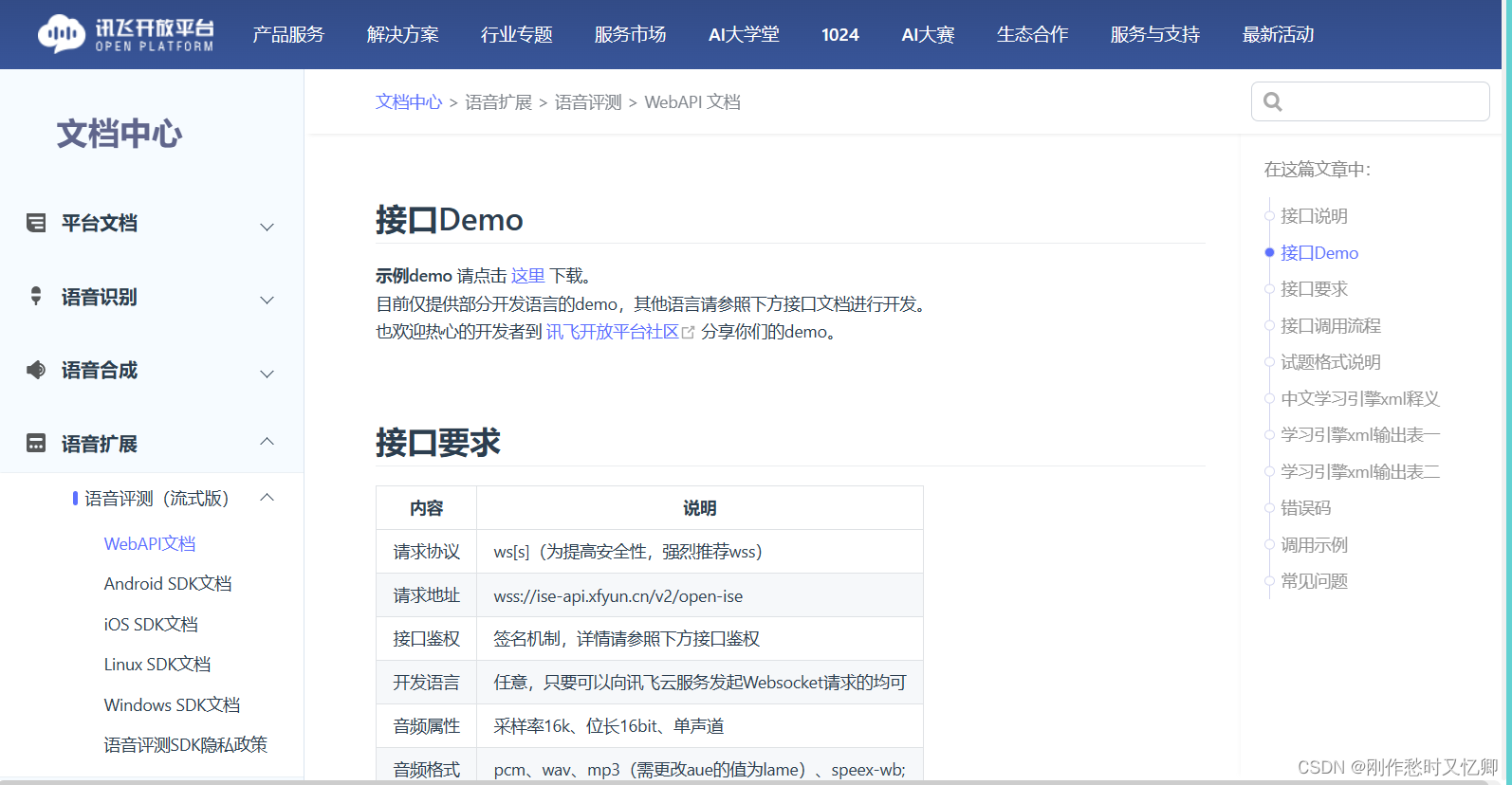Collapse the 语音评测（流式版）submenu chevron
The image size is (1512, 785).
click(267, 497)
